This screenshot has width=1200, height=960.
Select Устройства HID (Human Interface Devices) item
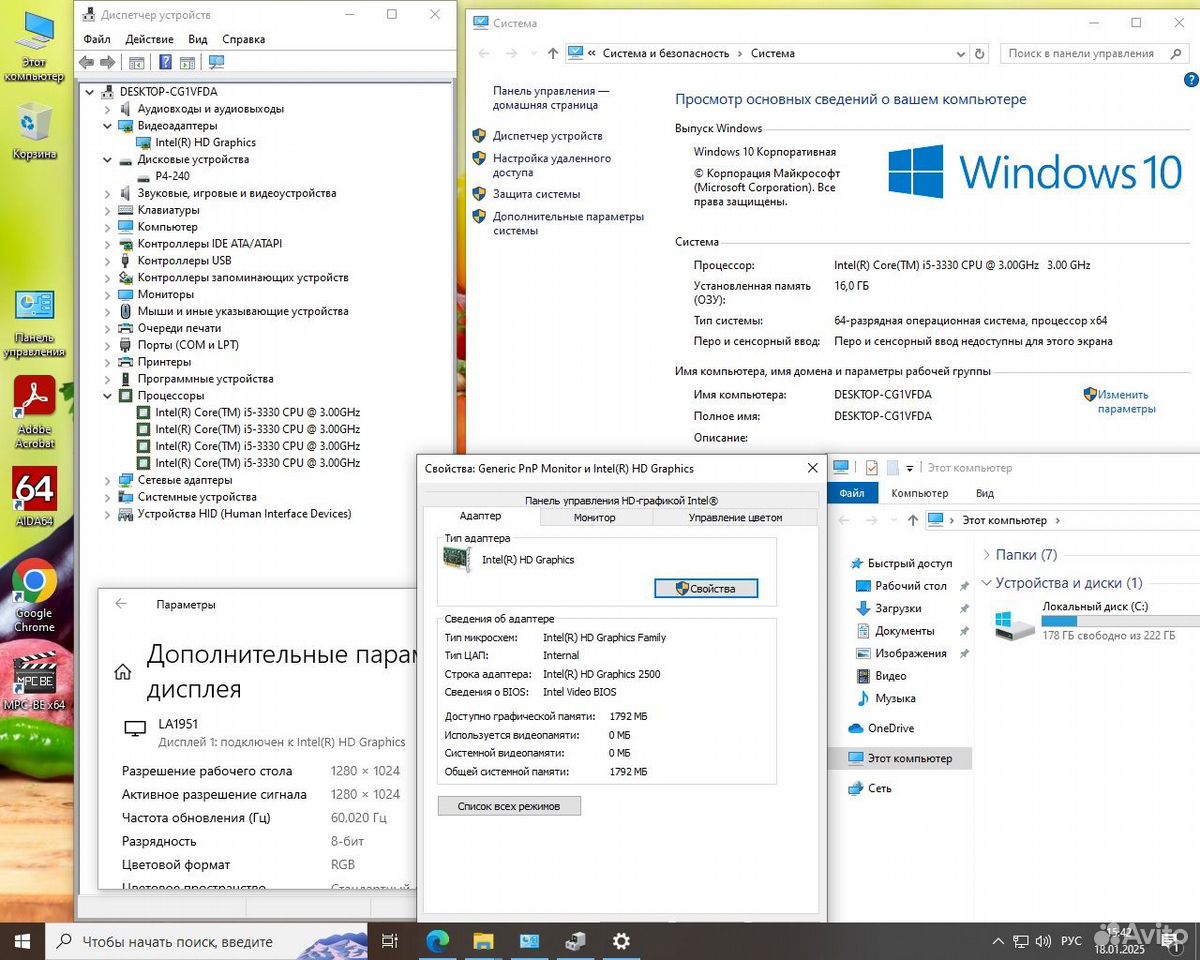[245, 514]
